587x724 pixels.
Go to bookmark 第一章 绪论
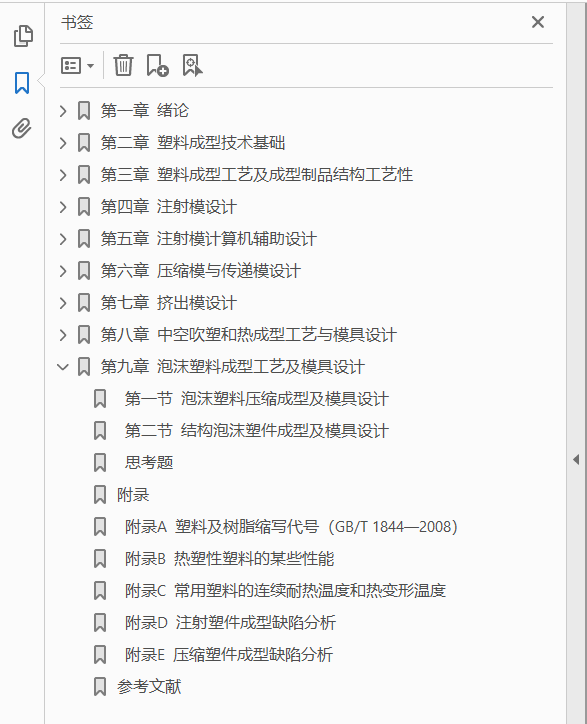[145, 111]
